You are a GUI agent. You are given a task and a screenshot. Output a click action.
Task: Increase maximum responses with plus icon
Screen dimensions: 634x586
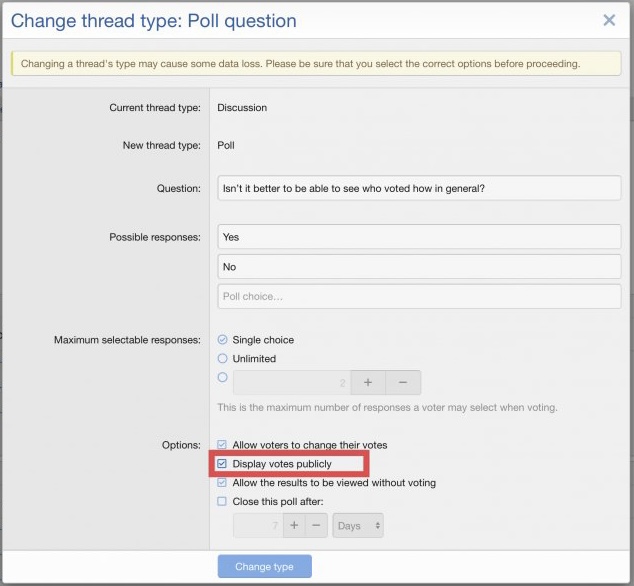click(368, 383)
